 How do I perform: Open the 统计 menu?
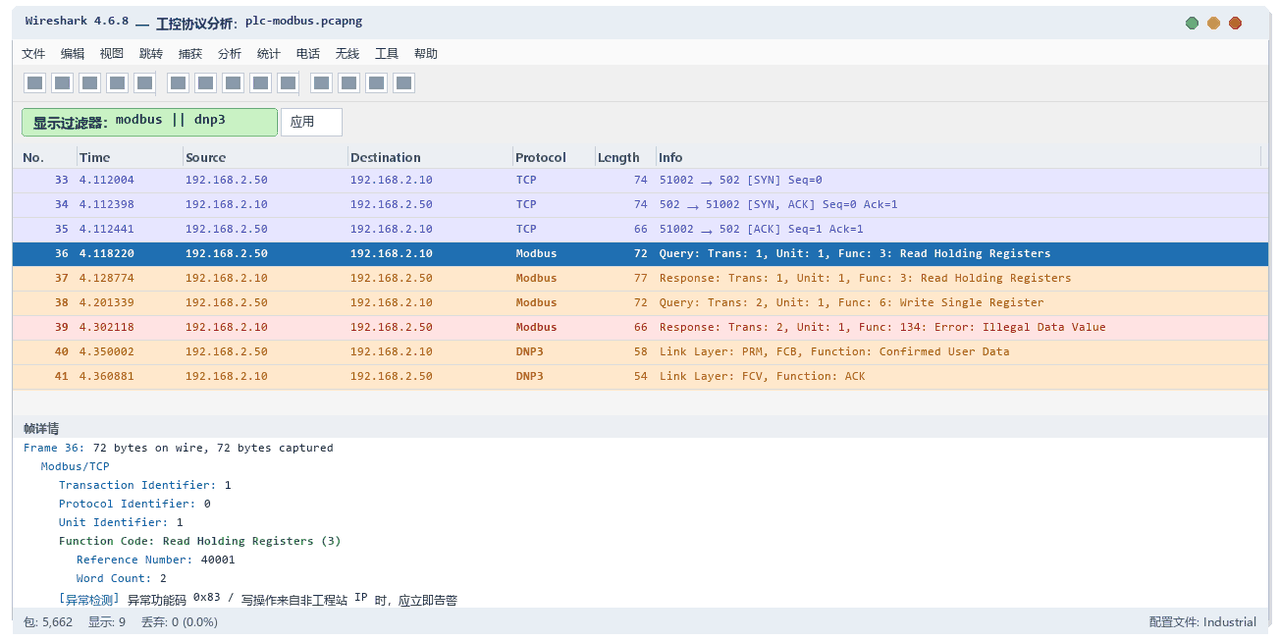pos(269,54)
